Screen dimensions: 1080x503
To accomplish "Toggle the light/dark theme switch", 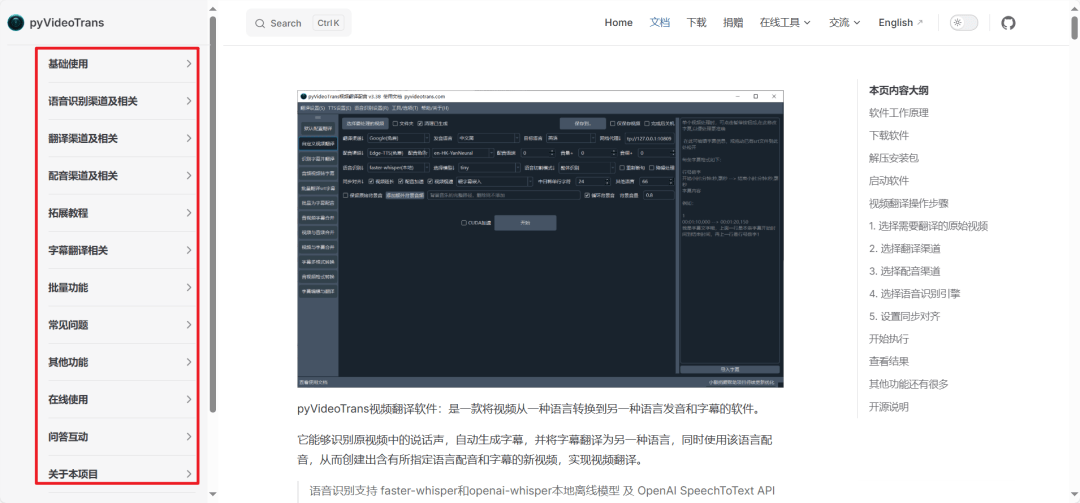I will point(964,23).
